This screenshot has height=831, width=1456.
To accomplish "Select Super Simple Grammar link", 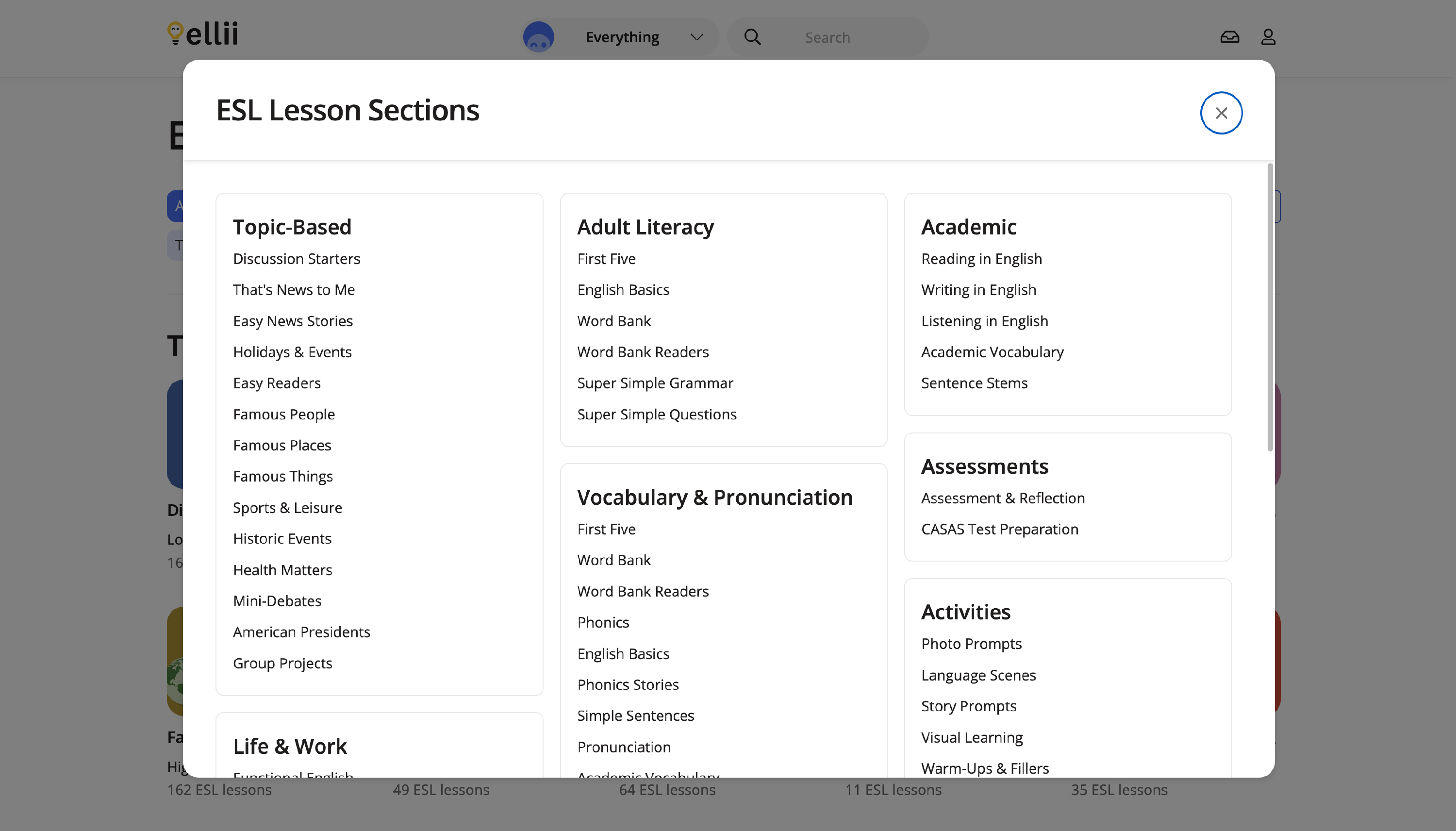I will pyautogui.click(x=655, y=383).
